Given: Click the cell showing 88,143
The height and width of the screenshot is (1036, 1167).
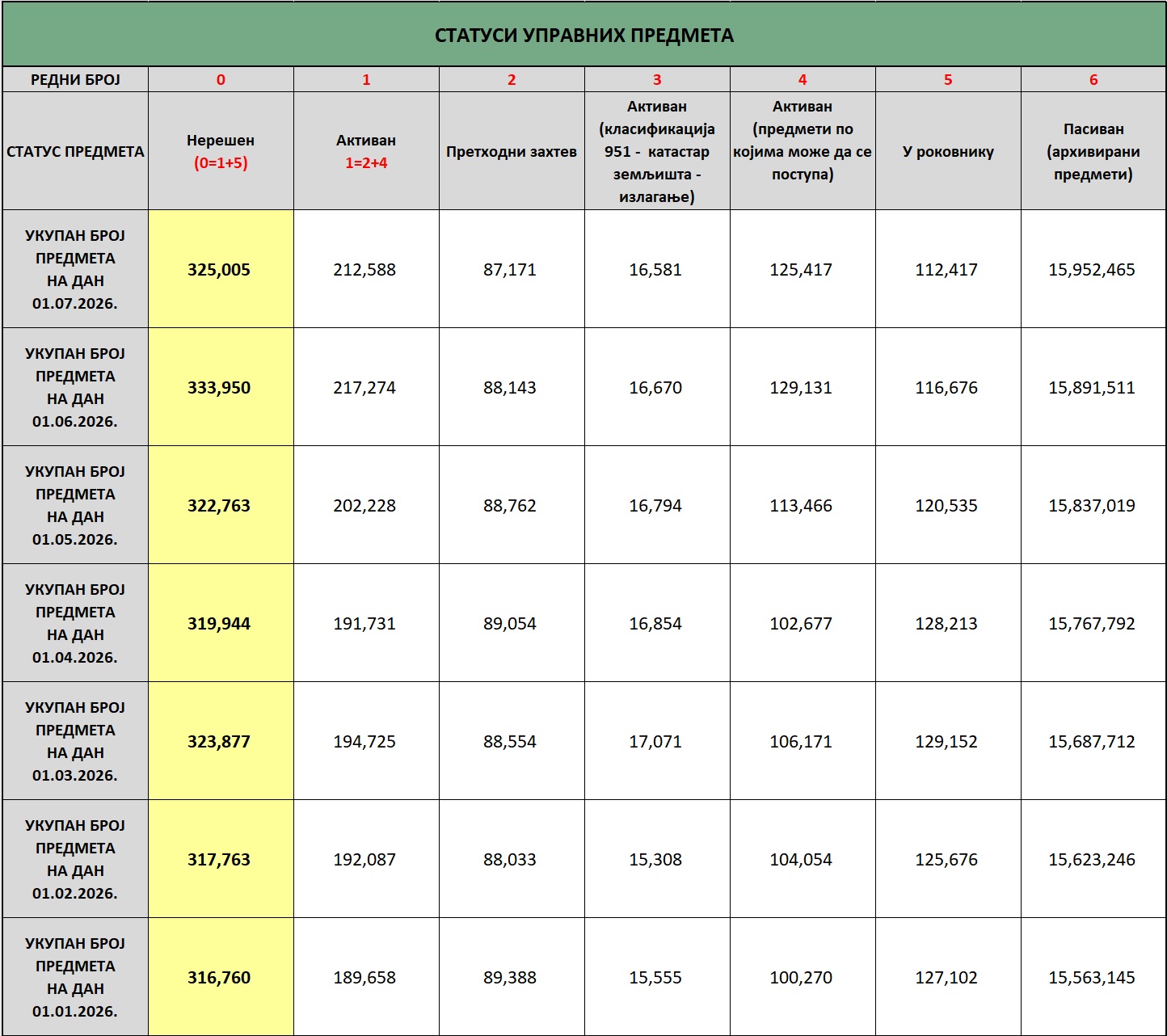Looking at the screenshot, I should [512, 387].
